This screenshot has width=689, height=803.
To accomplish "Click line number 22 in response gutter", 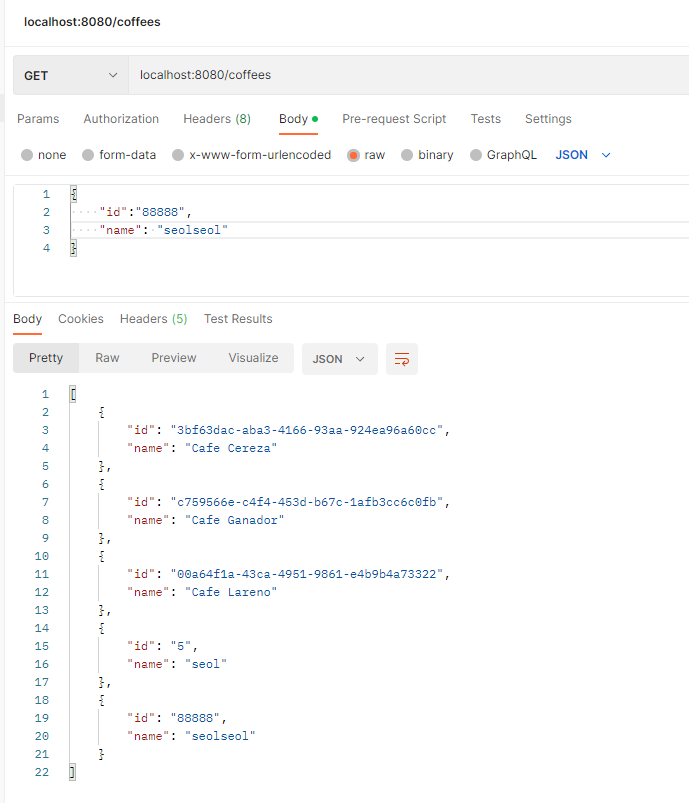I will (x=42, y=772).
